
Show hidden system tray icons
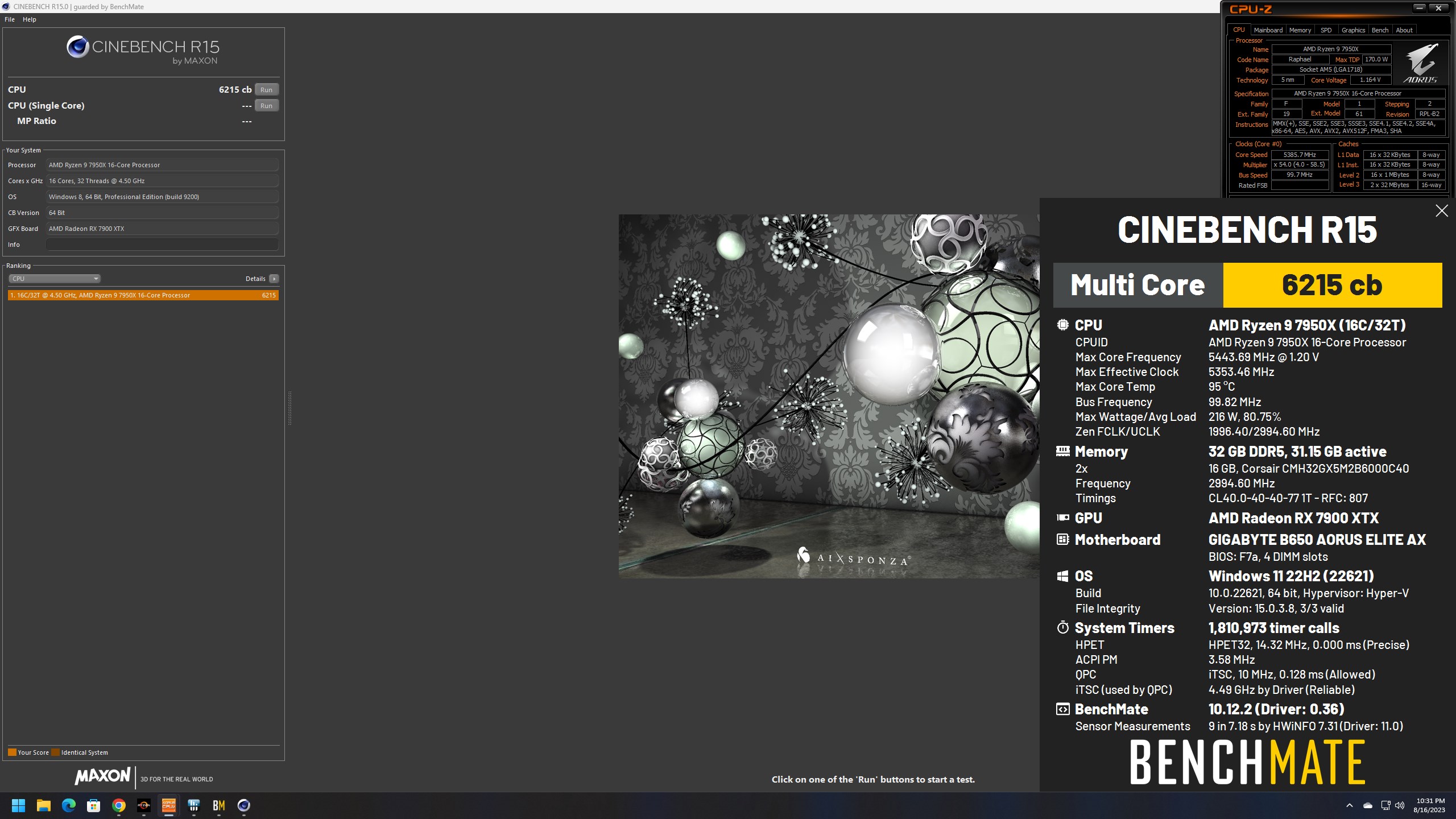[1350, 805]
